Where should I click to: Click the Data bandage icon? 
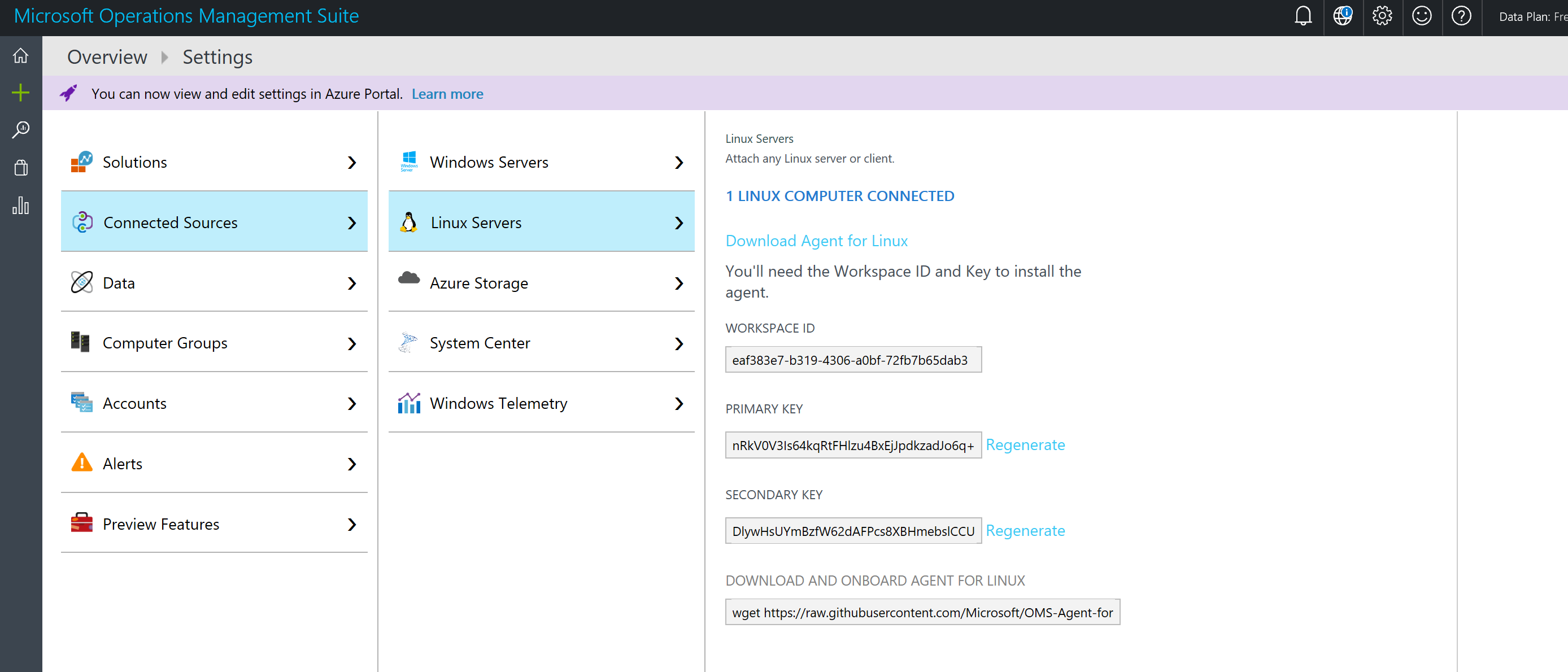point(81,282)
